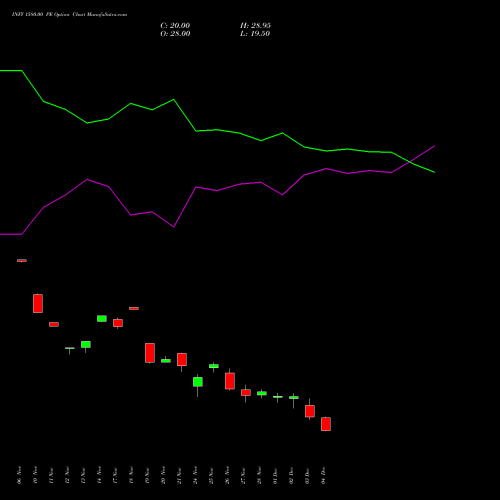Click the green candlestick above 24 Nov
500x500 pixels.
(198, 382)
